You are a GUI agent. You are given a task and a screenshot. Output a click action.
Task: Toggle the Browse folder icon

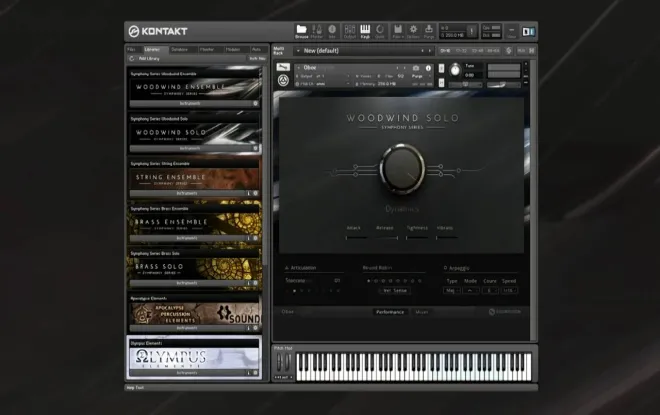301,31
